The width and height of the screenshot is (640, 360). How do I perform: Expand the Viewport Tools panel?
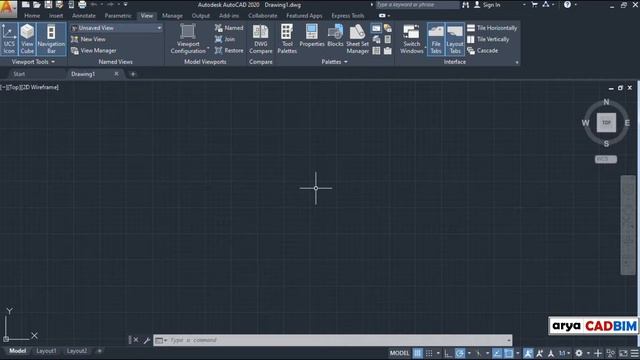[33, 62]
